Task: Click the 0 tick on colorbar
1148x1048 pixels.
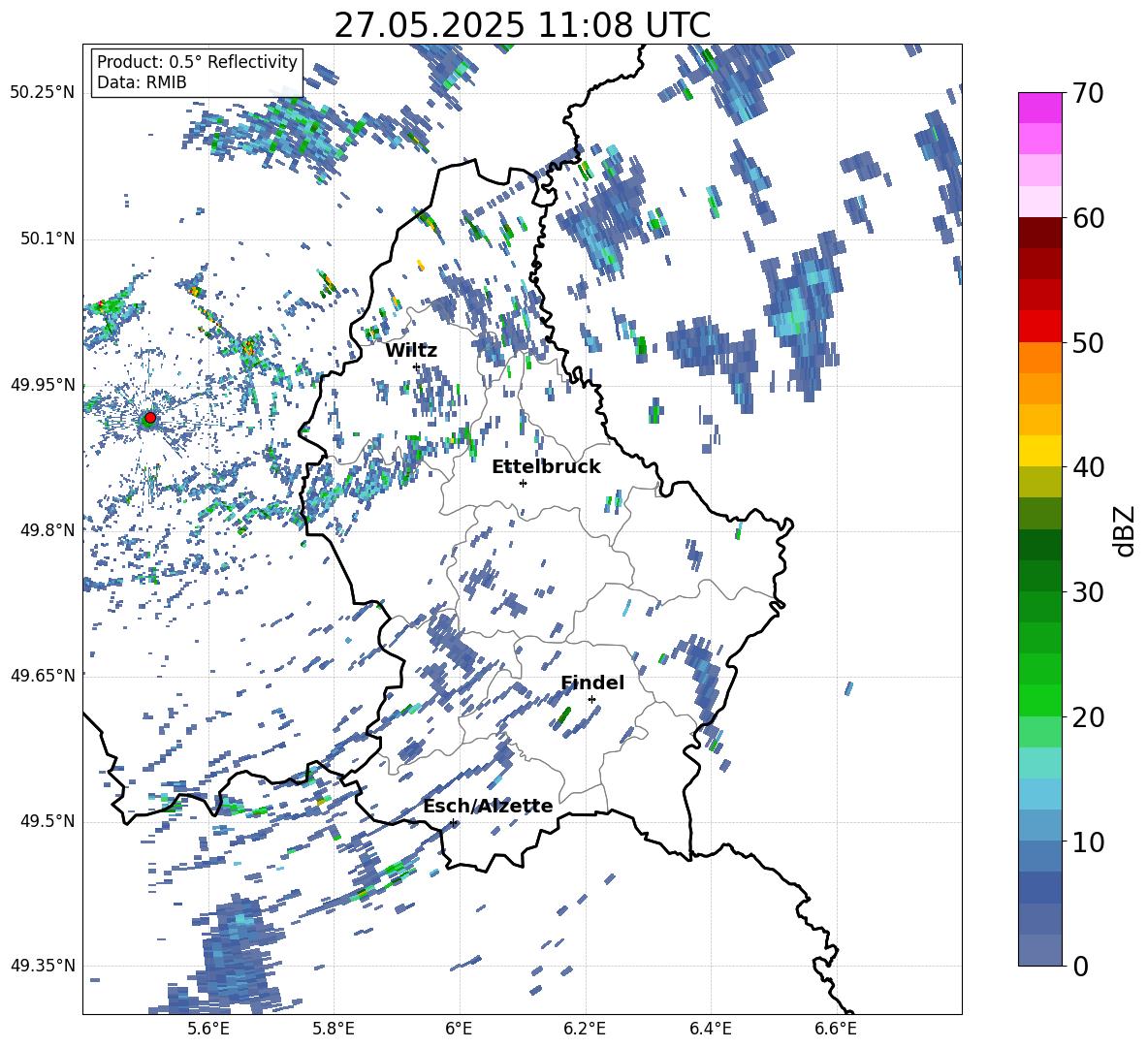Action: coord(1079,966)
